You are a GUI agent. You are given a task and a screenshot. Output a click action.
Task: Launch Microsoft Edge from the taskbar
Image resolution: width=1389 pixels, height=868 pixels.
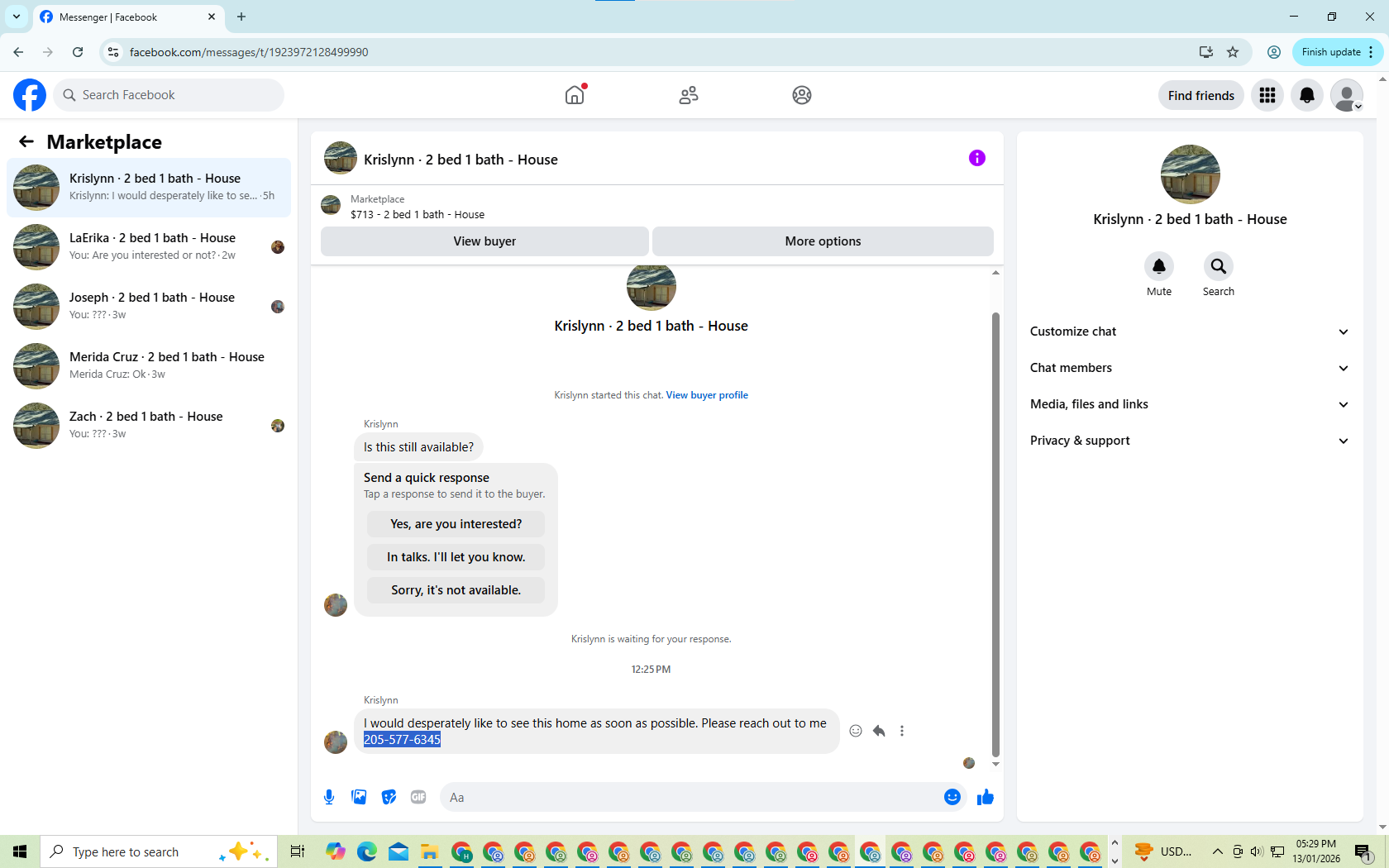[367, 851]
